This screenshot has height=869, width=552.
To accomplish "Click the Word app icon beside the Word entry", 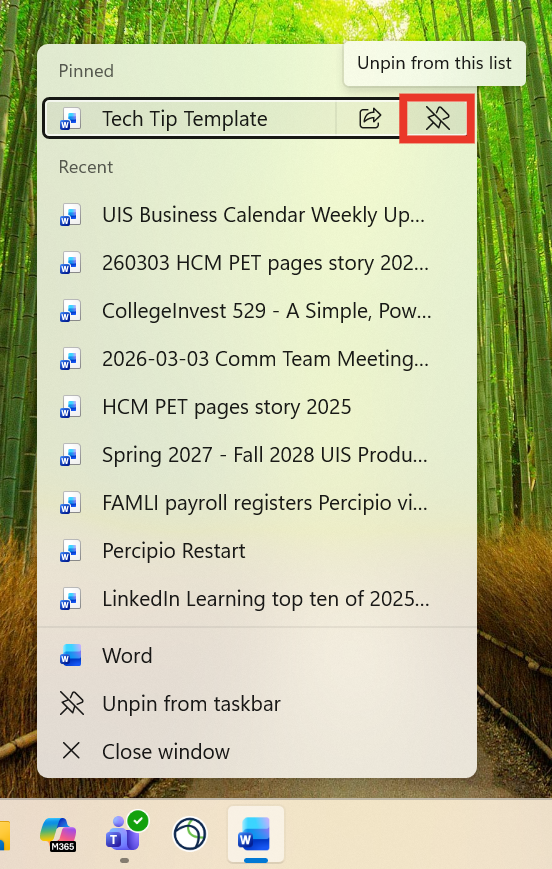I will (70, 656).
